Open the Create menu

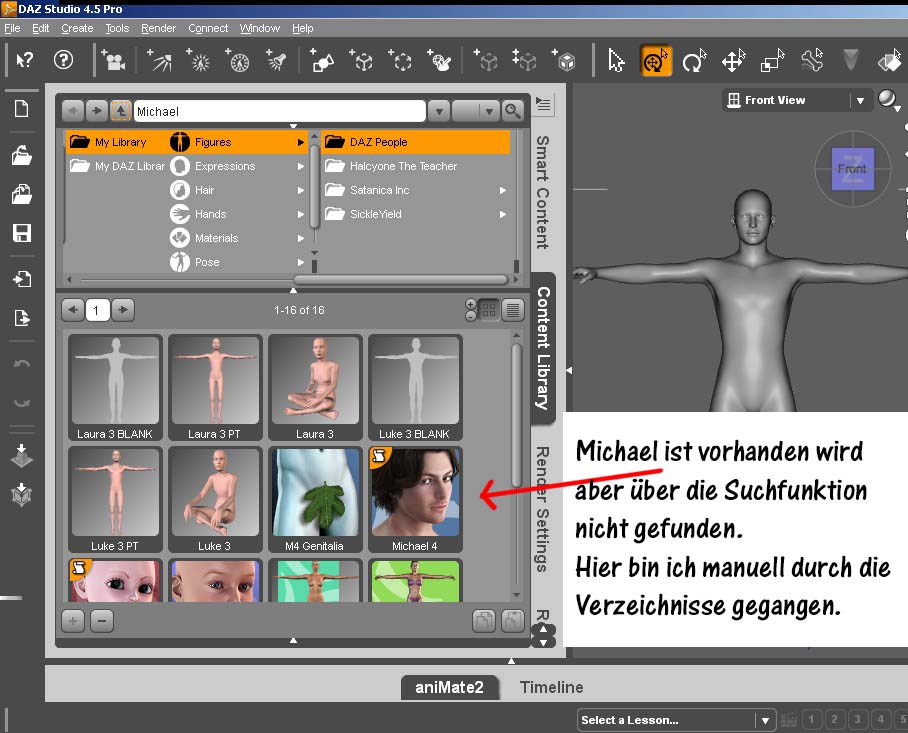77,28
